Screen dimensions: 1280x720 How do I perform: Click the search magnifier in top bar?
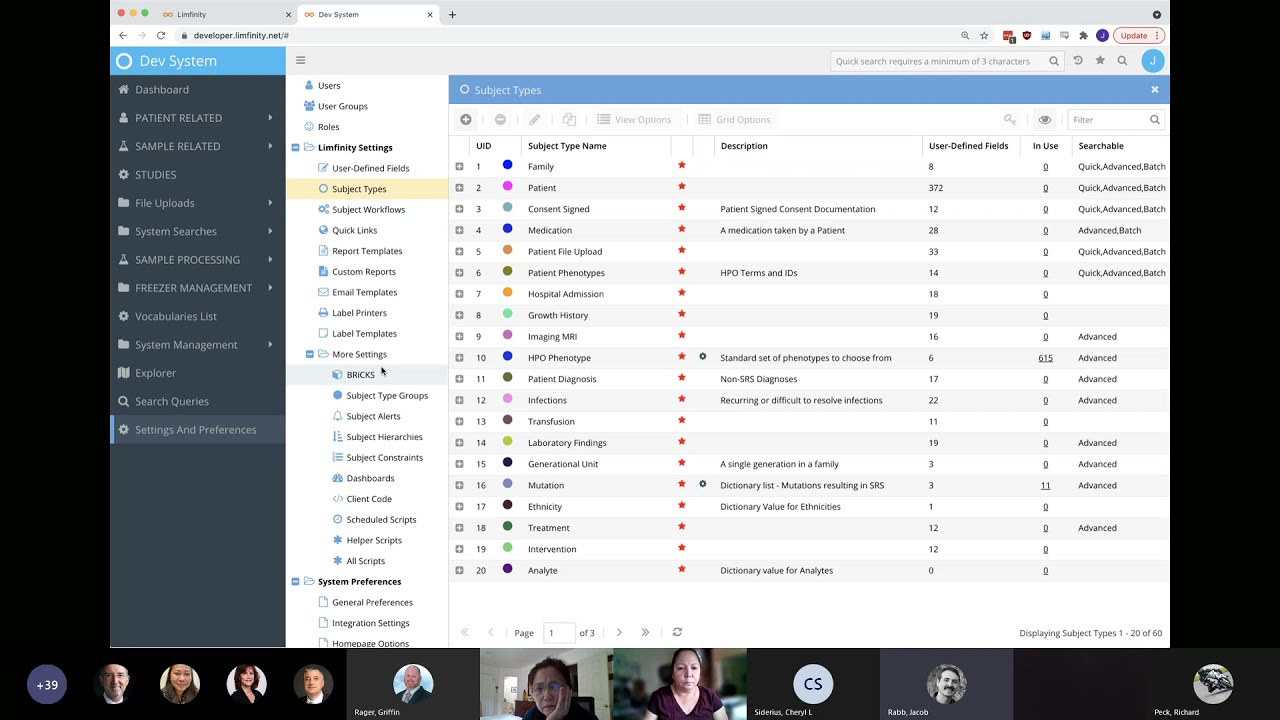1122,60
